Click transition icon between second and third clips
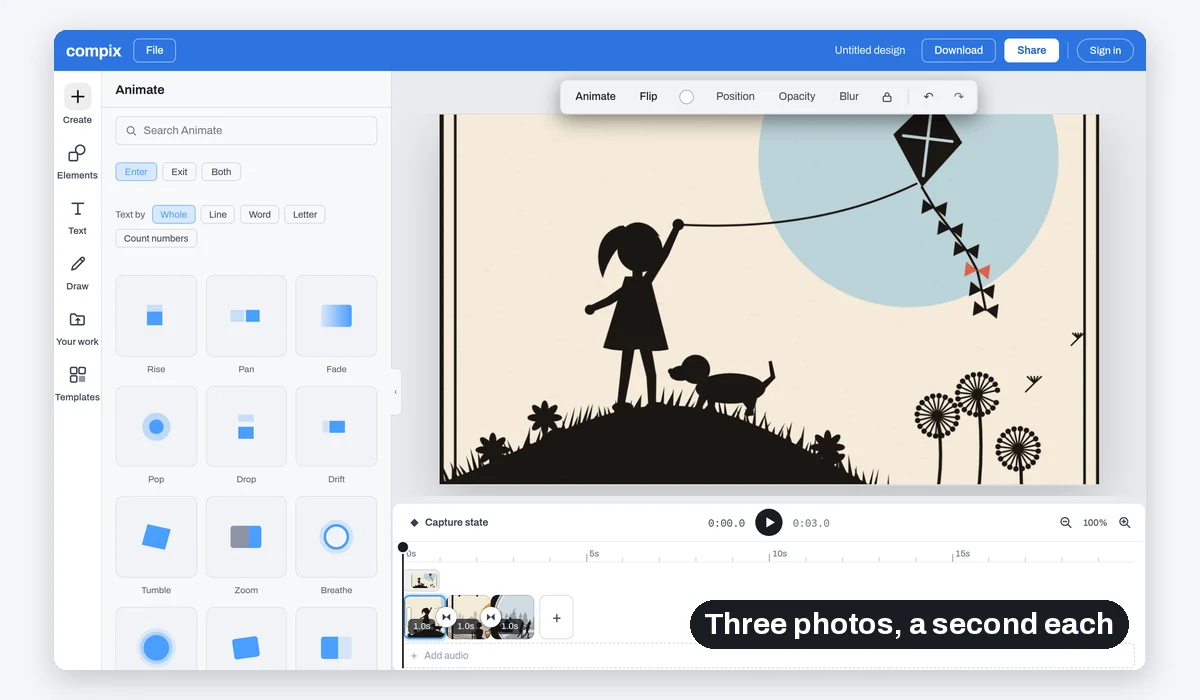This screenshot has width=1200, height=700. [x=490, y=617]
